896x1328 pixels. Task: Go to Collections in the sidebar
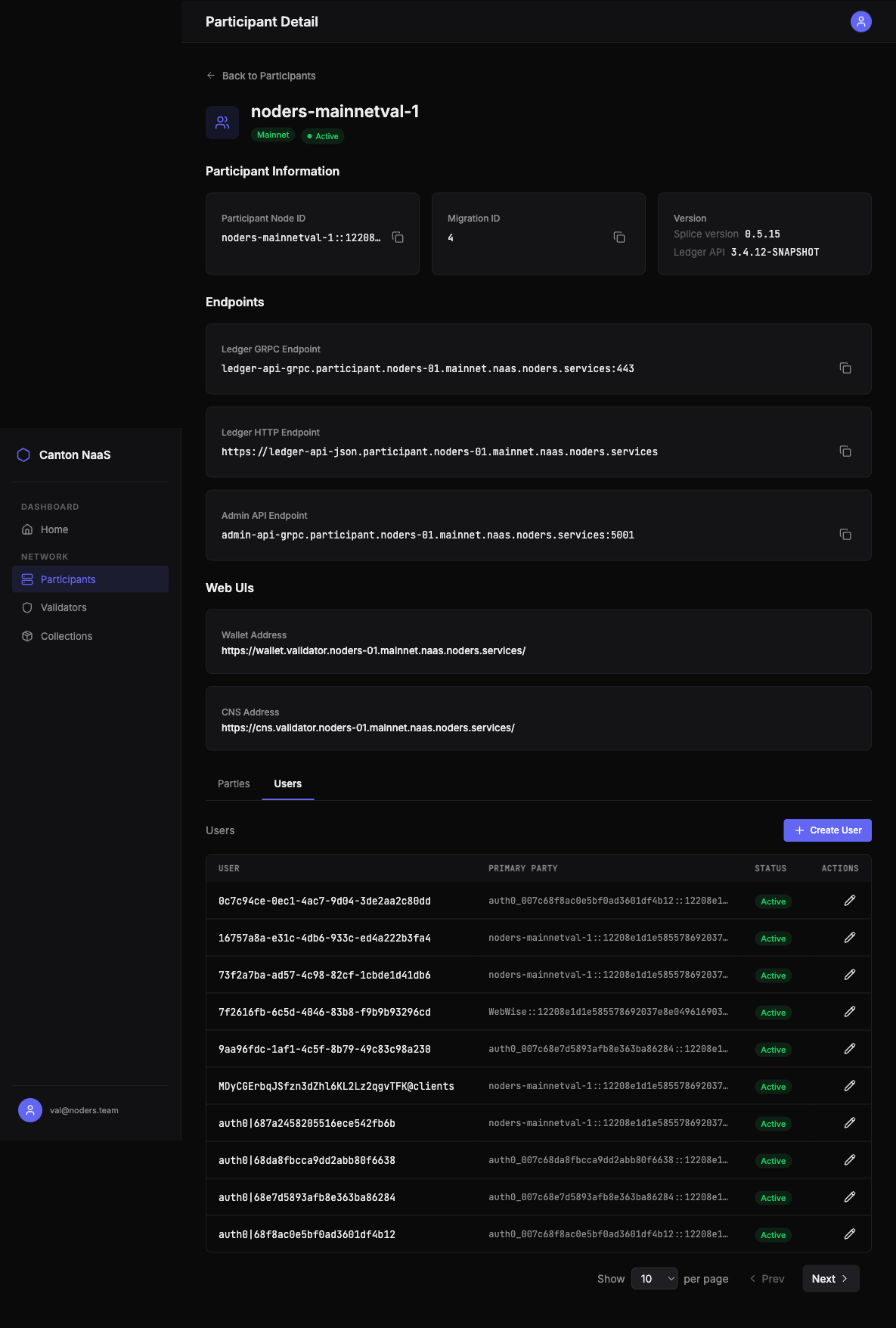tap(67, 636)
